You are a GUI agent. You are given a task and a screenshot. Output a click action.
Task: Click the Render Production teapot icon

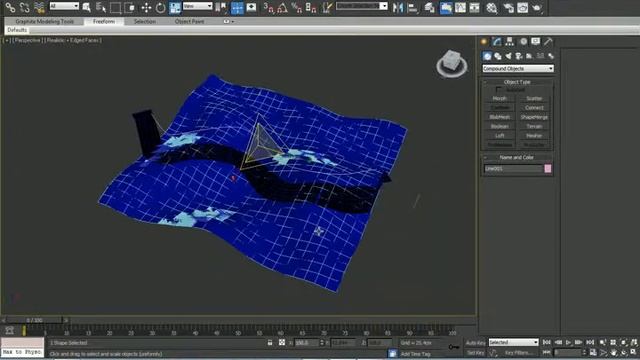tap(537, 7)
